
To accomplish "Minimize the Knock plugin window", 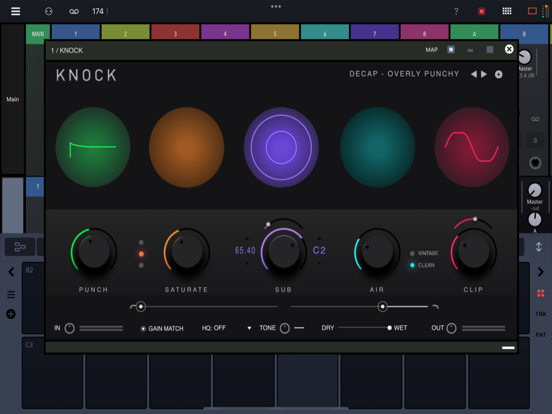I will (x=470, y=50).
